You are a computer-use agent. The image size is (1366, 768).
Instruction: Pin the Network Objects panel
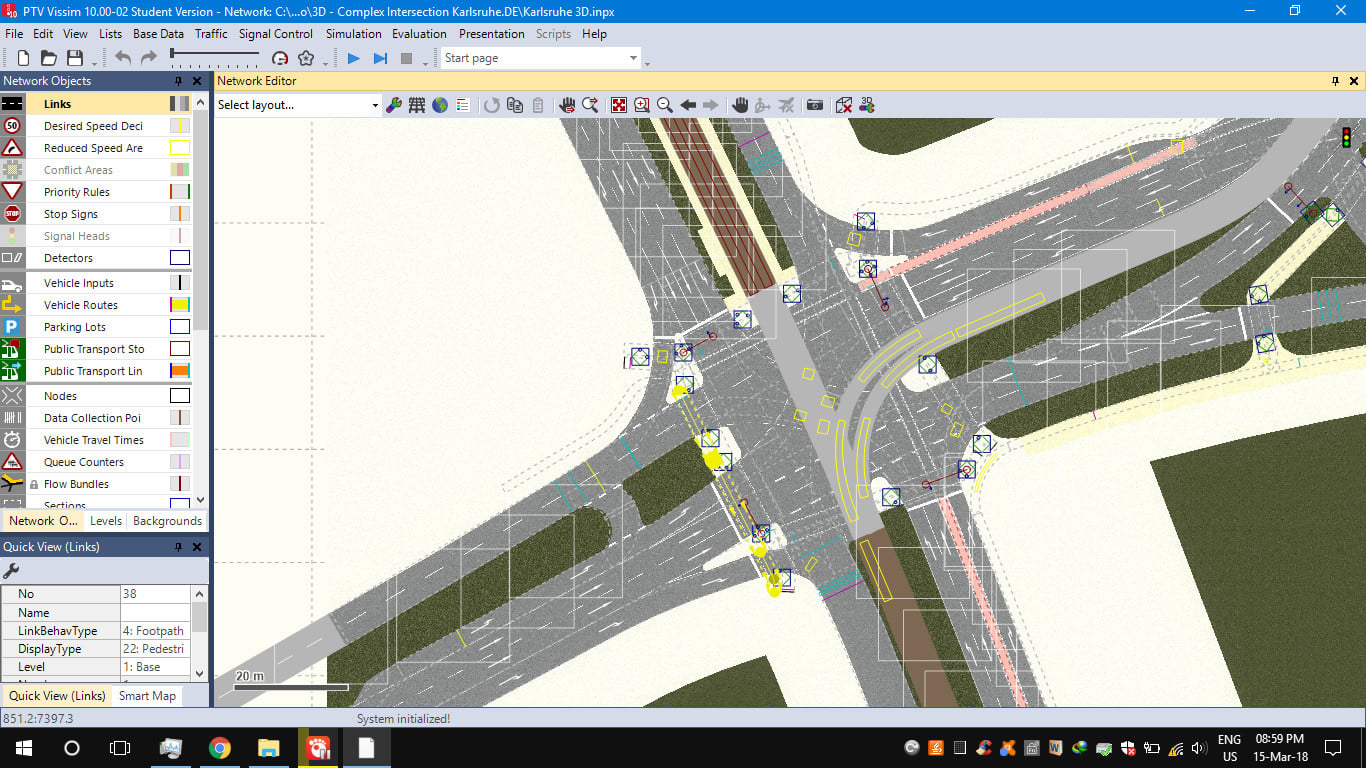(x=179, y=81)
